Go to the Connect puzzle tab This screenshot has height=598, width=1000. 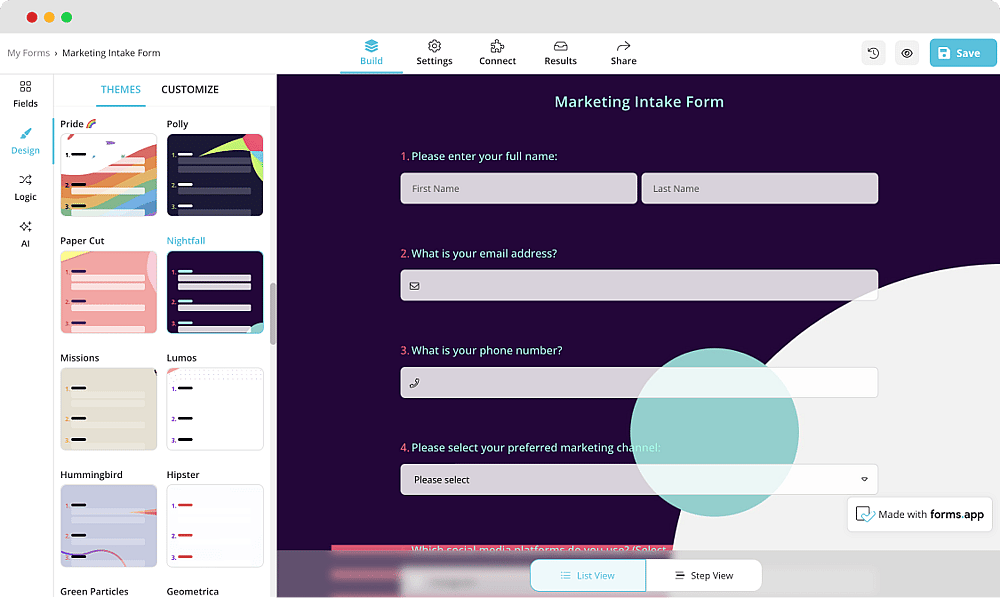click(x=497, y=53)
